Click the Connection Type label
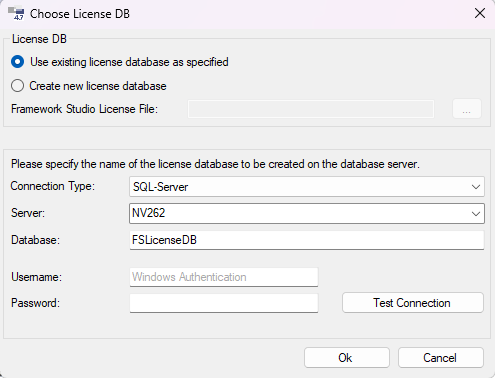The height and width of the screenshot is (378, 495). click(53, 186)
